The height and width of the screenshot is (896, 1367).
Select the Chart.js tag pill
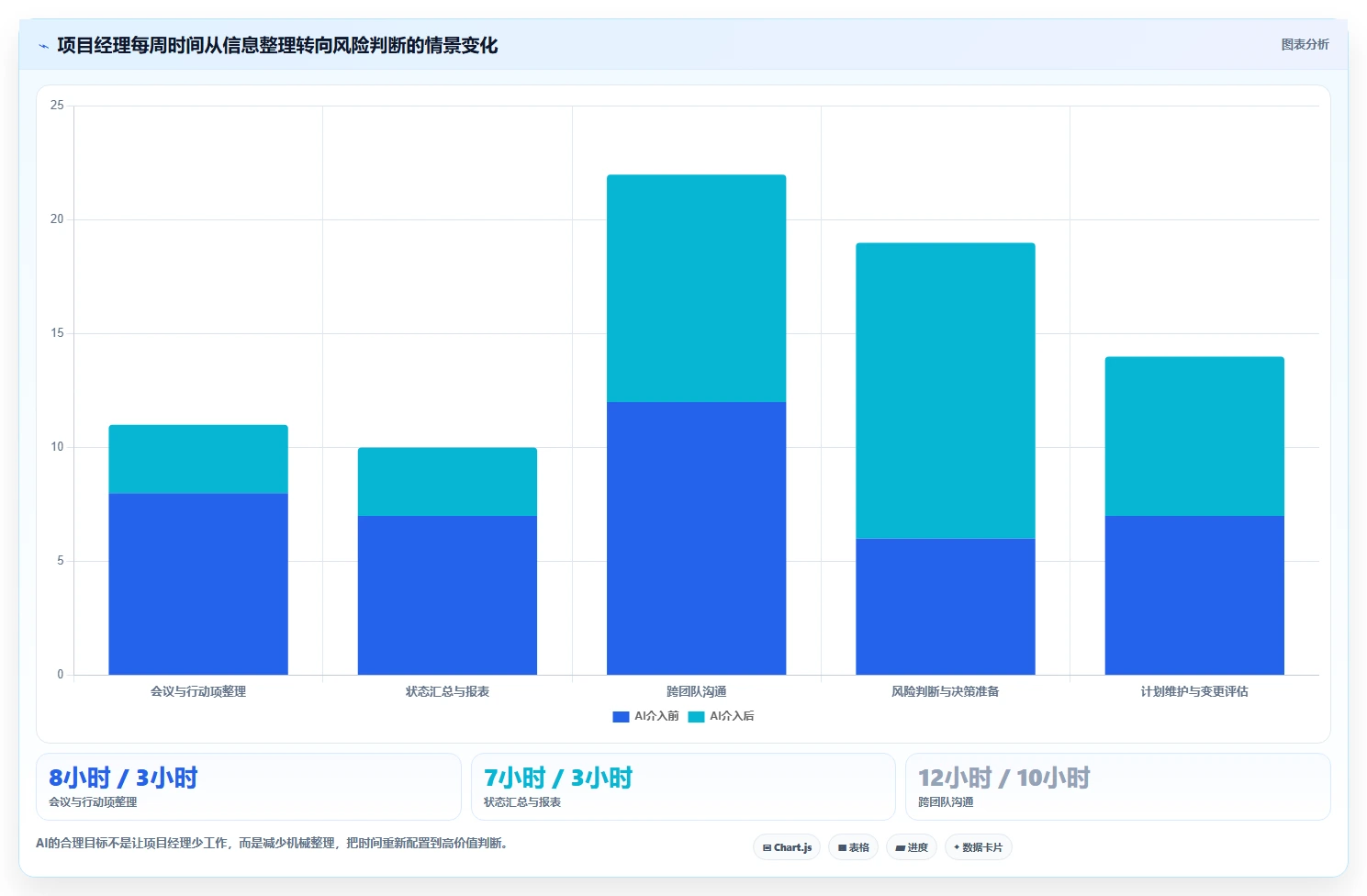[x=787, y=847]
